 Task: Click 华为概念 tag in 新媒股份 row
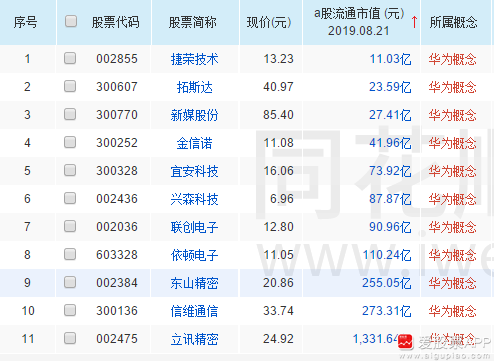click(x=452, y=115)
